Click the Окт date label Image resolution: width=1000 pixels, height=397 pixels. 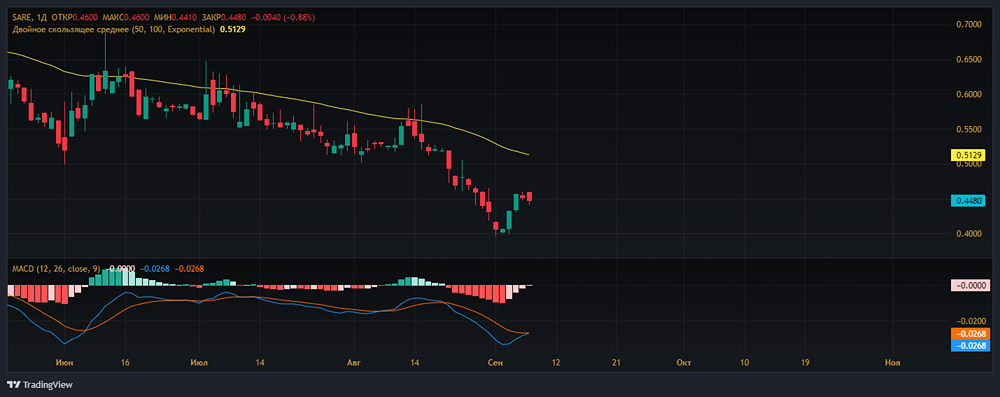coord(684,363)
